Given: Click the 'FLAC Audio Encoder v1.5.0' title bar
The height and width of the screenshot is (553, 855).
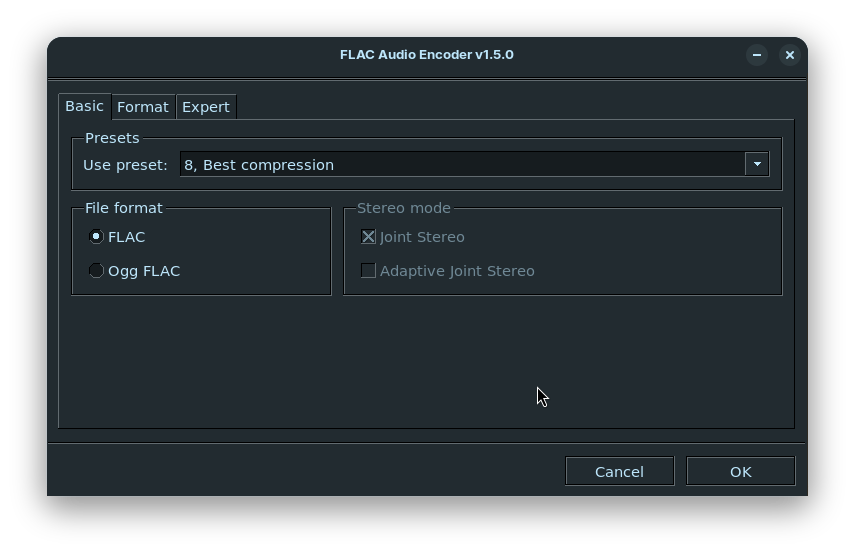Looking at the screenshot, I should [427, 55].
